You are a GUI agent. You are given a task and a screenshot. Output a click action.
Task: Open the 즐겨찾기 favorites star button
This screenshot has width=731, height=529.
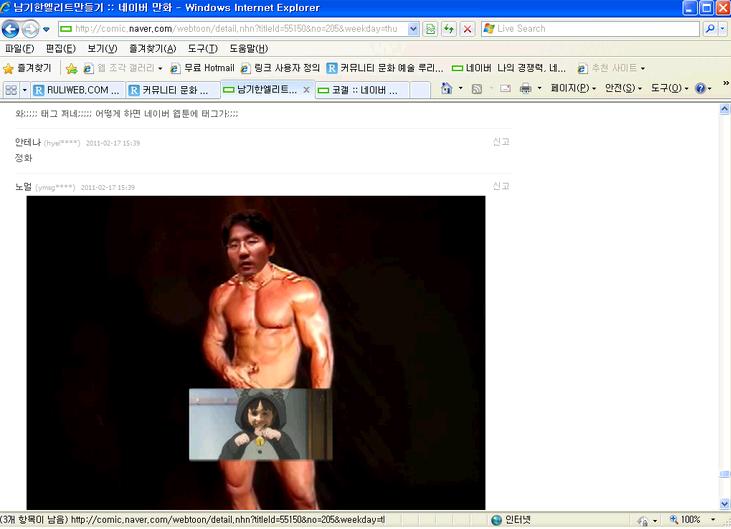[x=27, y=68]
